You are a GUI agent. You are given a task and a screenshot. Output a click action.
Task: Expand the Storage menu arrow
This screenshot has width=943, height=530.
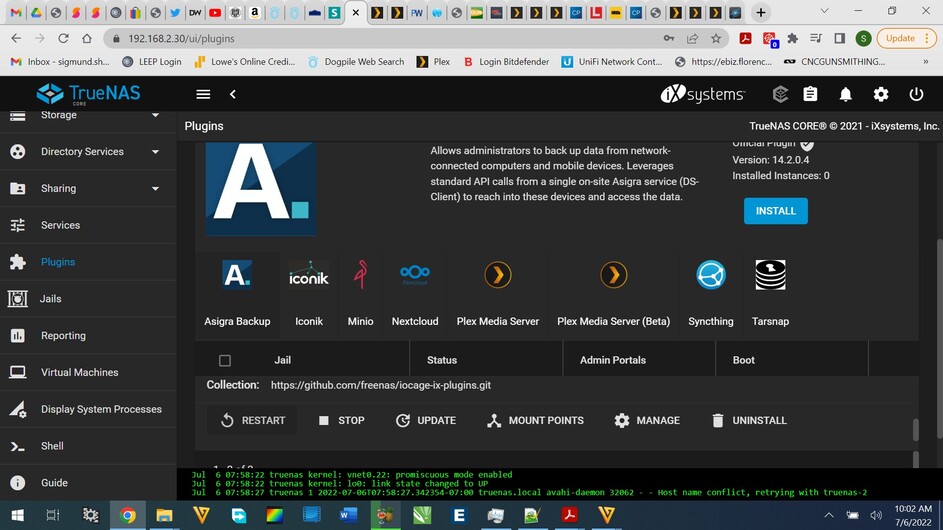pos(155,115)
